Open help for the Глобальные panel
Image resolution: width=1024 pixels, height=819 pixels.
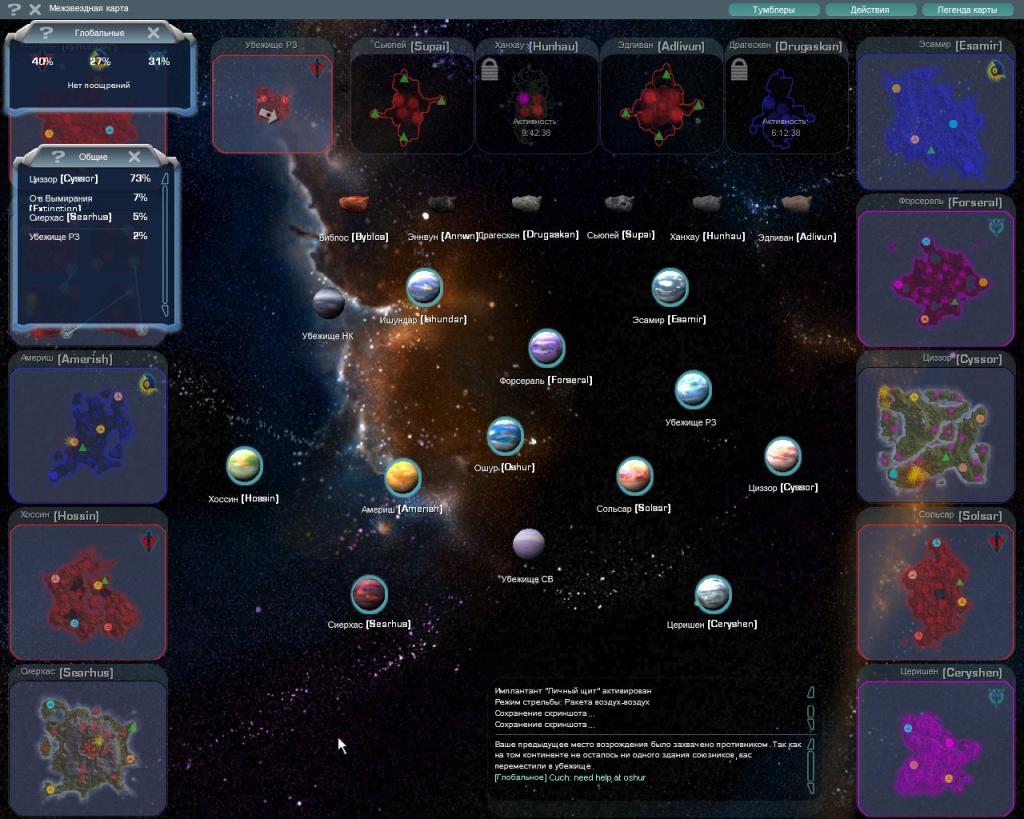tap(46, 33)
